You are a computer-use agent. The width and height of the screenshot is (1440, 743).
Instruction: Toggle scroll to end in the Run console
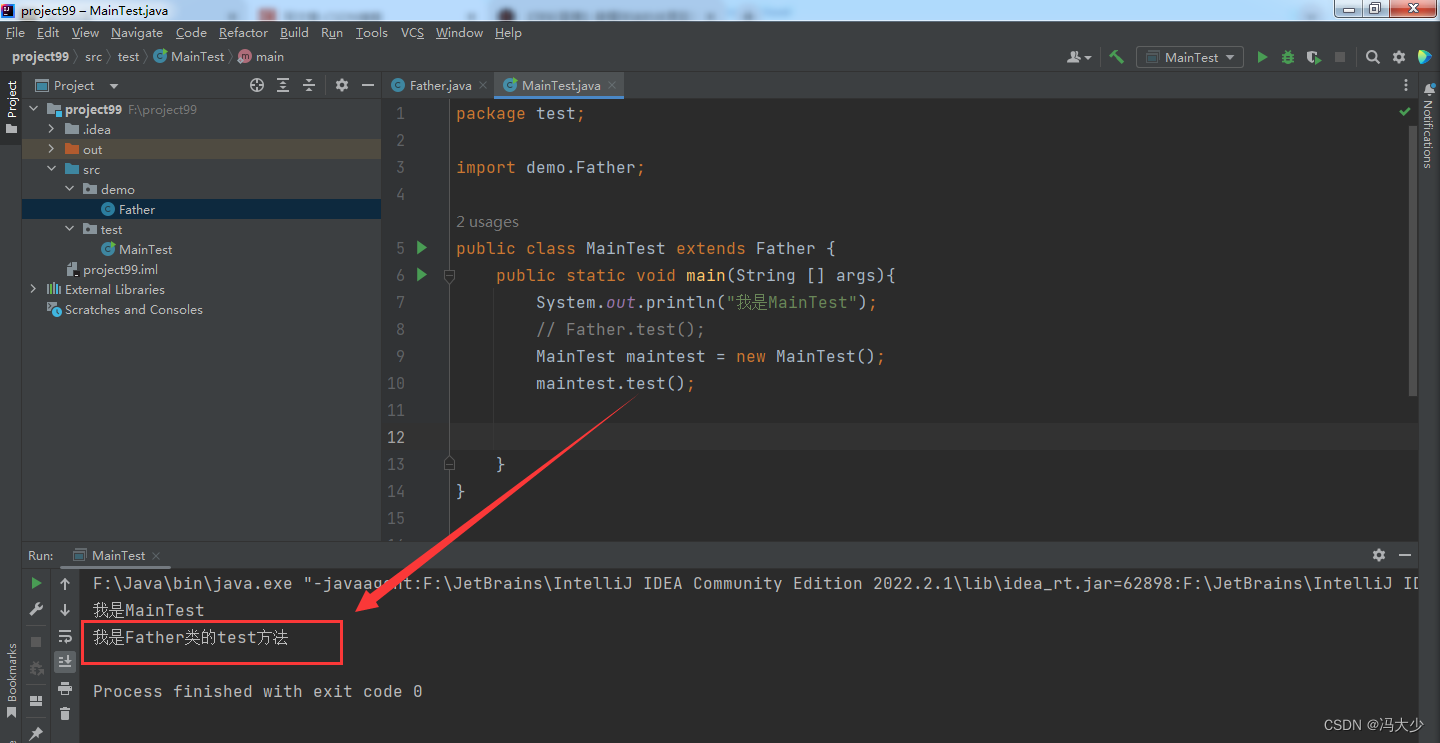[x=65, y=661]
